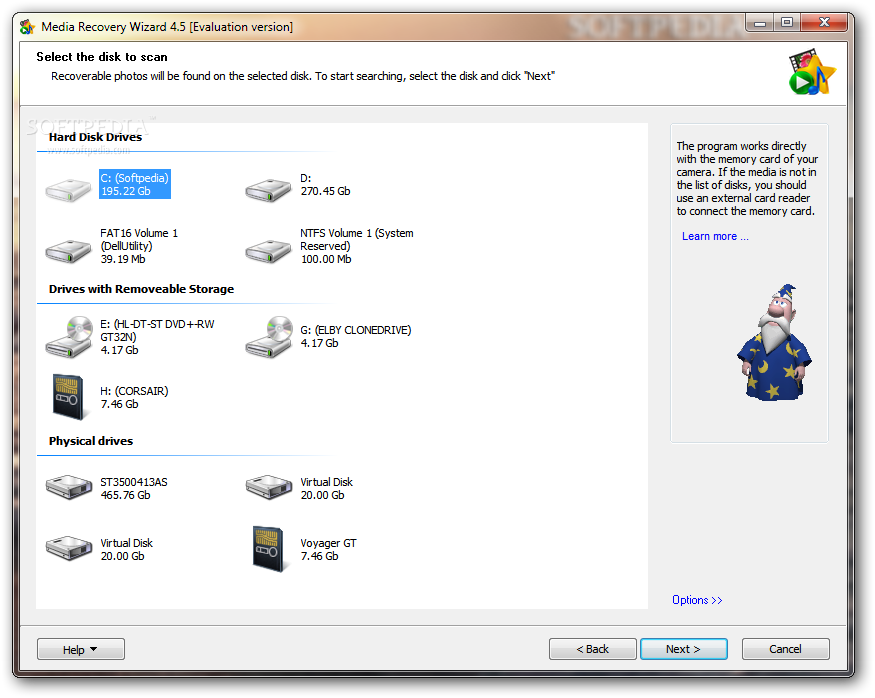Click the '465.76 Gb' size text
The height and width of the screenshot is (698, 875).
point(126,495)
